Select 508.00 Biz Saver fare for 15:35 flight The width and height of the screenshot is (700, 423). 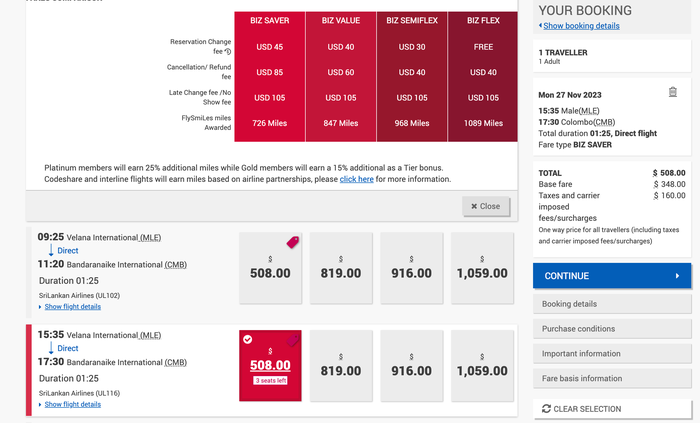270,365
